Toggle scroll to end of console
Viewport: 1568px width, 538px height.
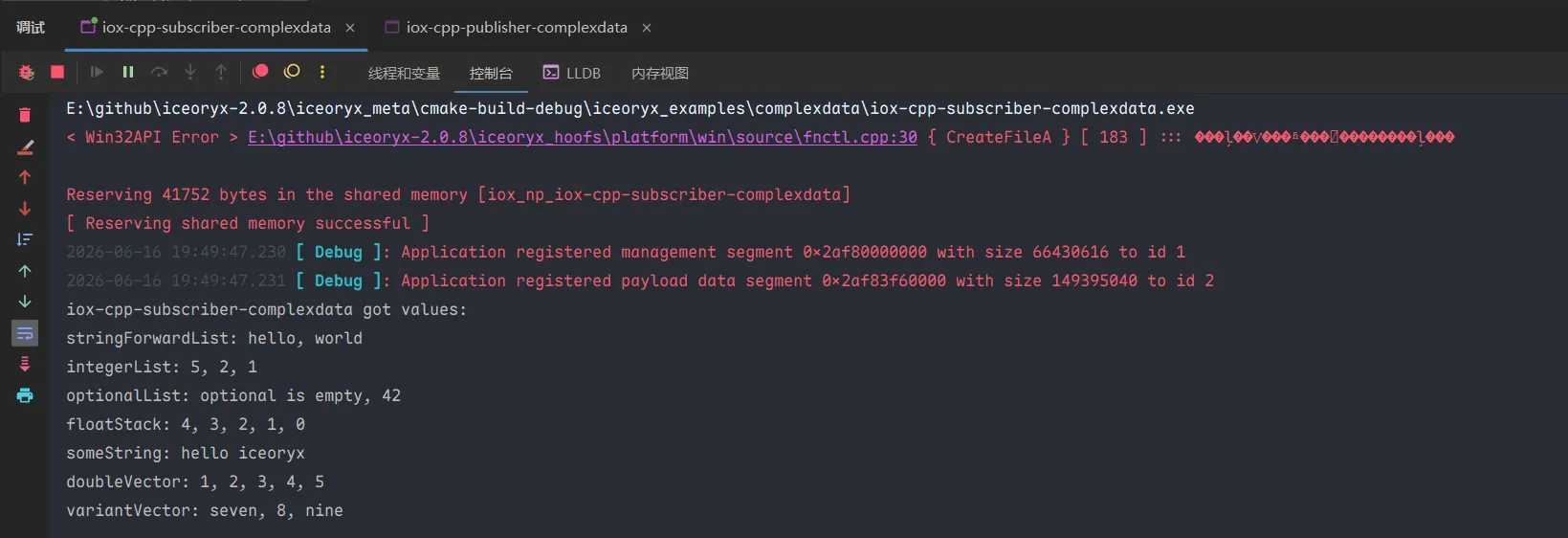click(x=25, y=364)
